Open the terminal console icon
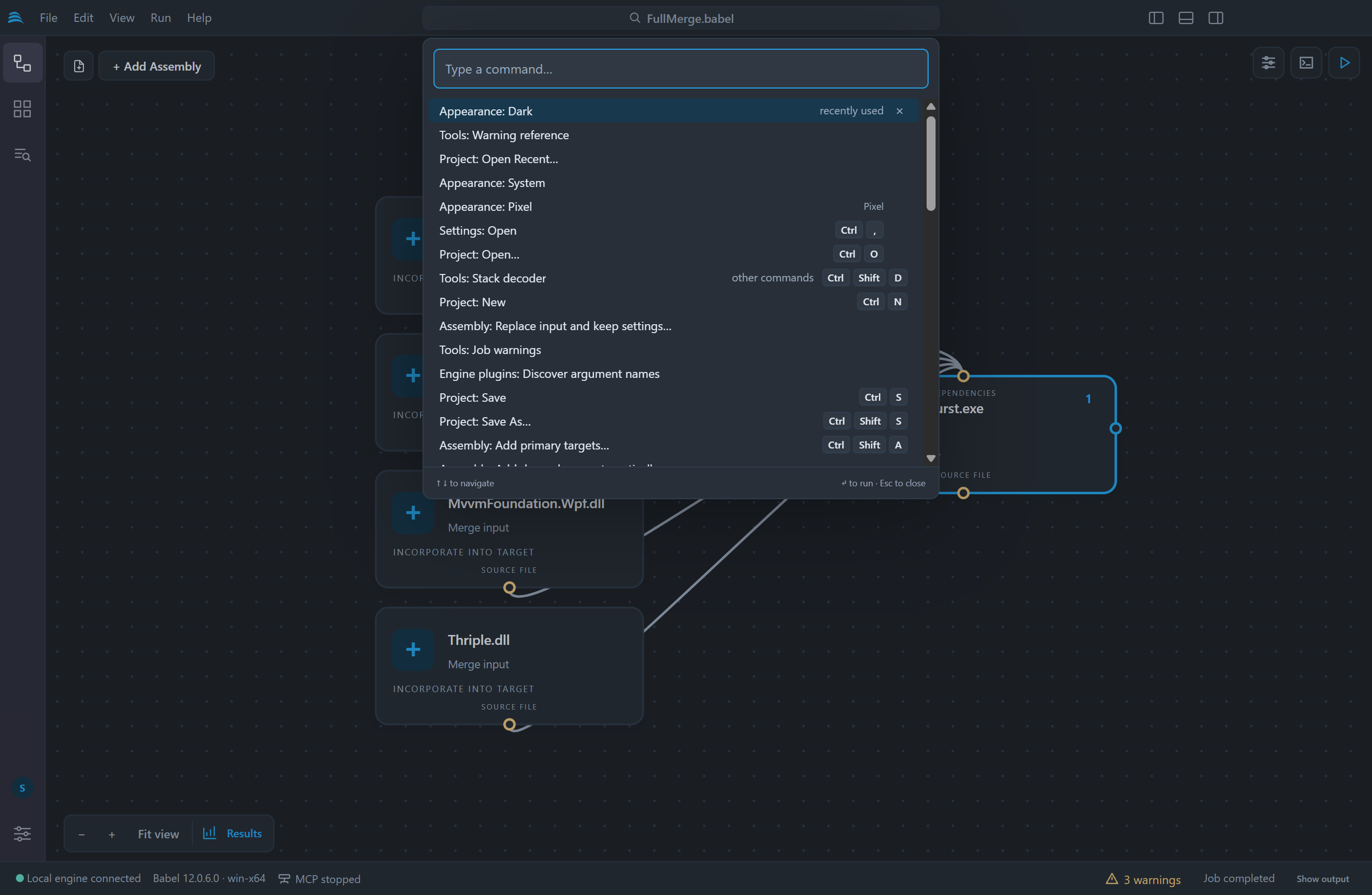 [x=1306, y=63]
